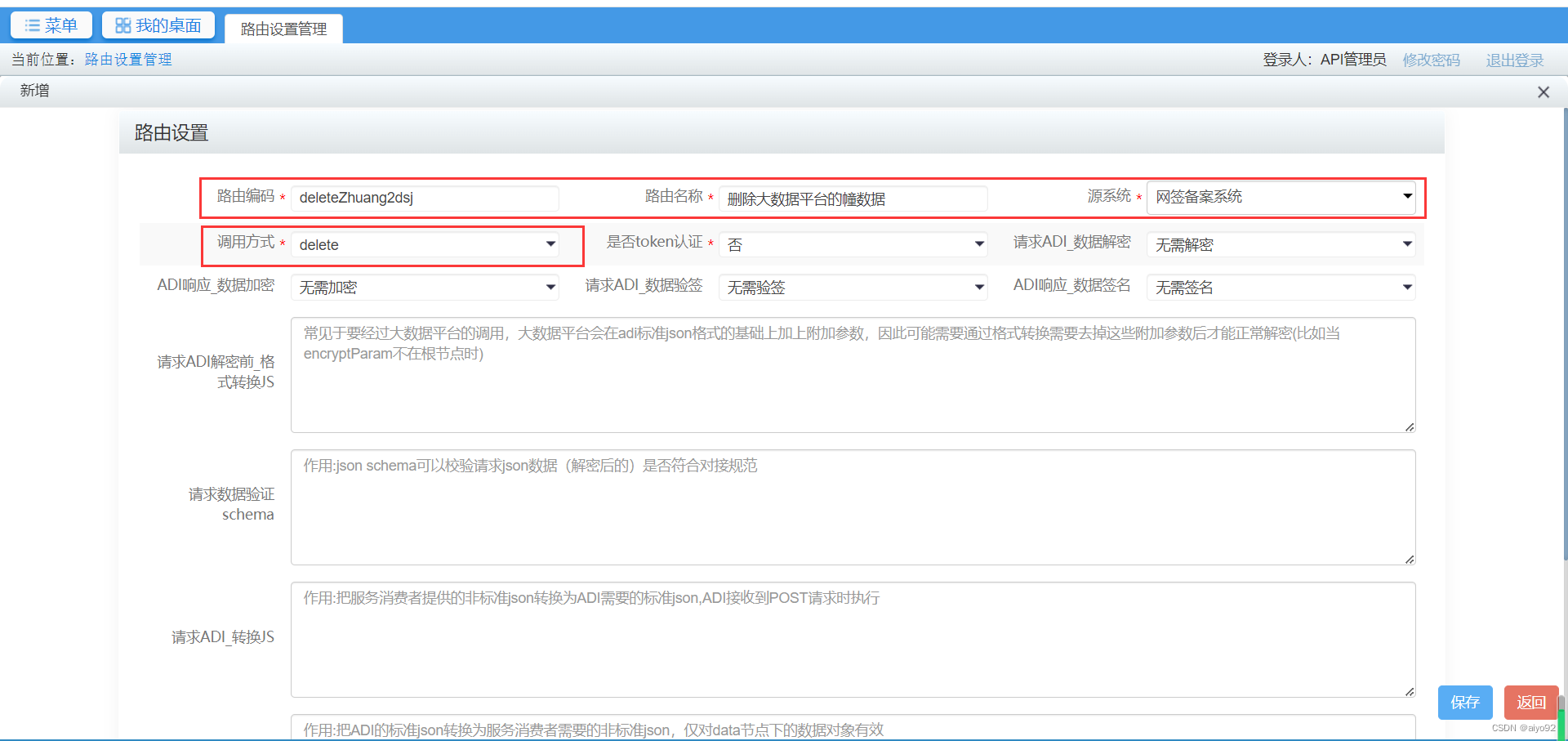Screen dimensions: 1568x741
Task: Click the 保存 button
Action: point(1465,703)
